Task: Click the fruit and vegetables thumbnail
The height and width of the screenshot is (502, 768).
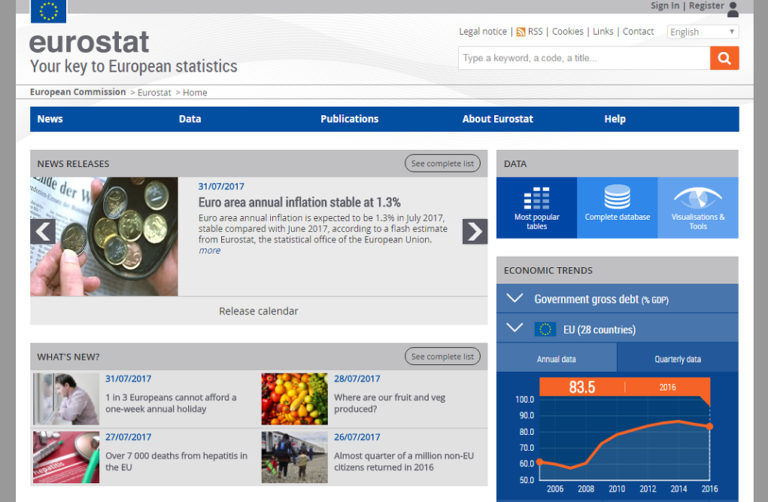Action: pyautogui.click(x=294, y=399)
